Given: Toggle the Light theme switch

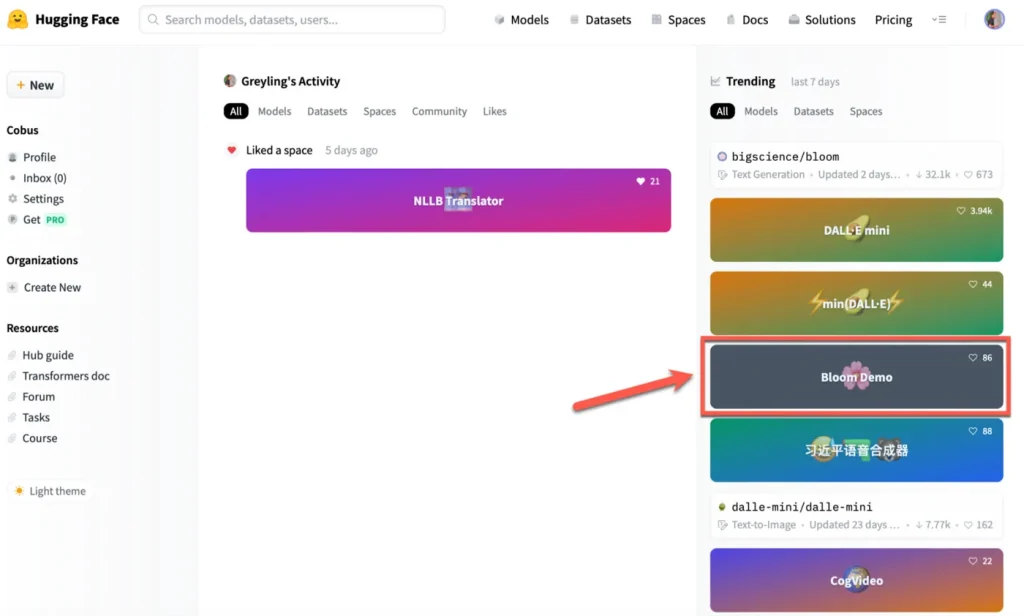Looking at the screenshot, I should point(50,491).
